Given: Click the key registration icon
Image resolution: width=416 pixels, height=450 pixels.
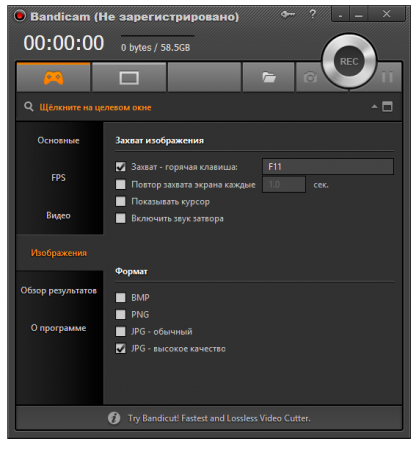Looking at the screenshot, I should (x=288, y=14).
